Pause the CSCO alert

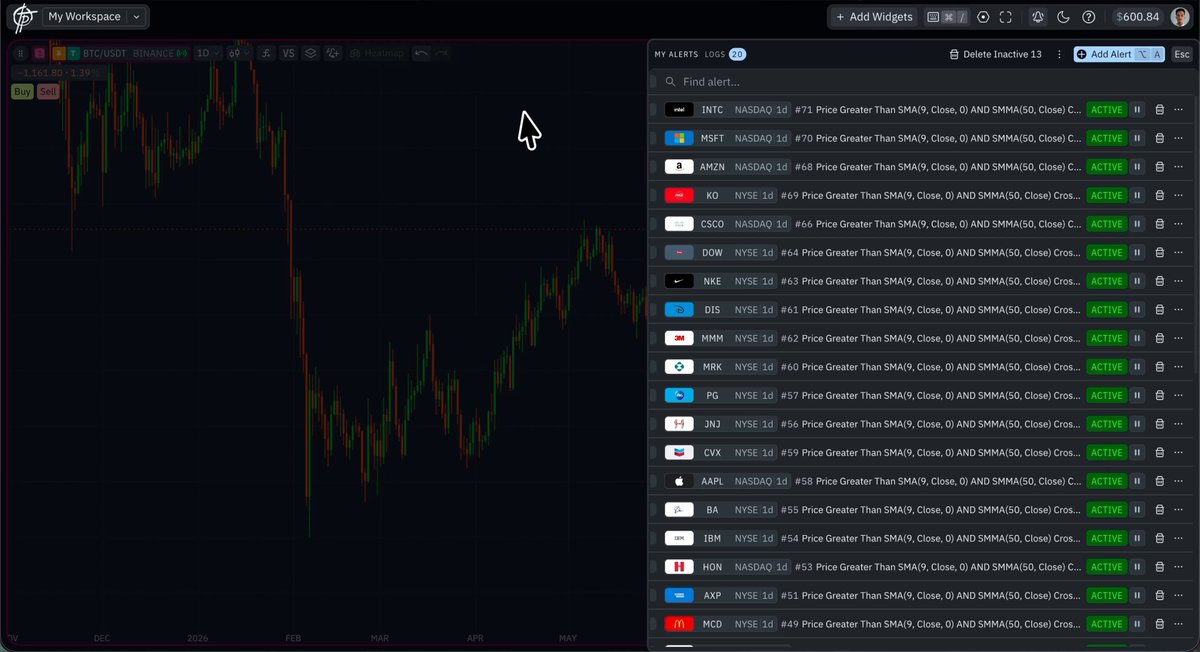[1138, 224]
